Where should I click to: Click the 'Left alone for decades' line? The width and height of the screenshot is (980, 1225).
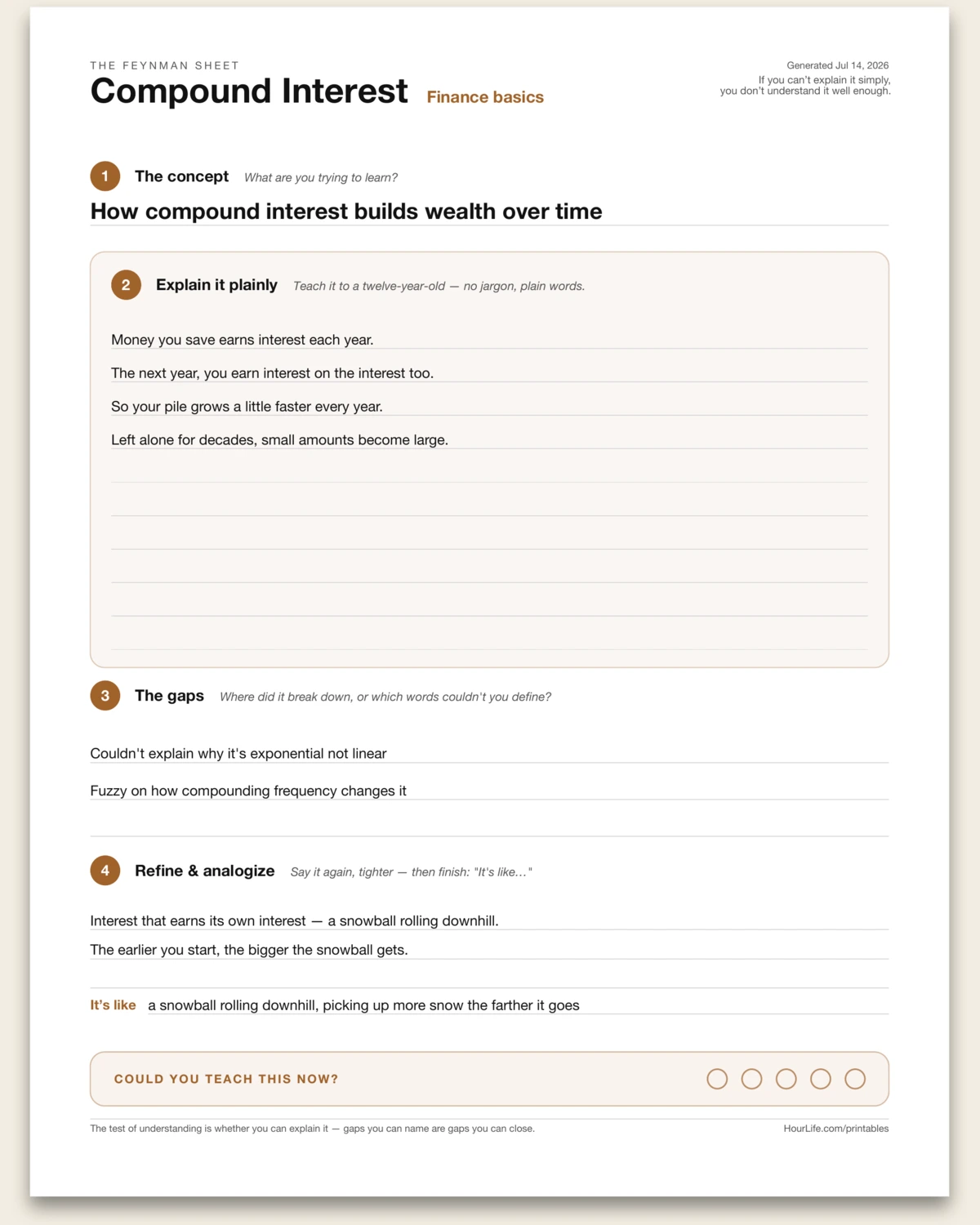(489, 439)
